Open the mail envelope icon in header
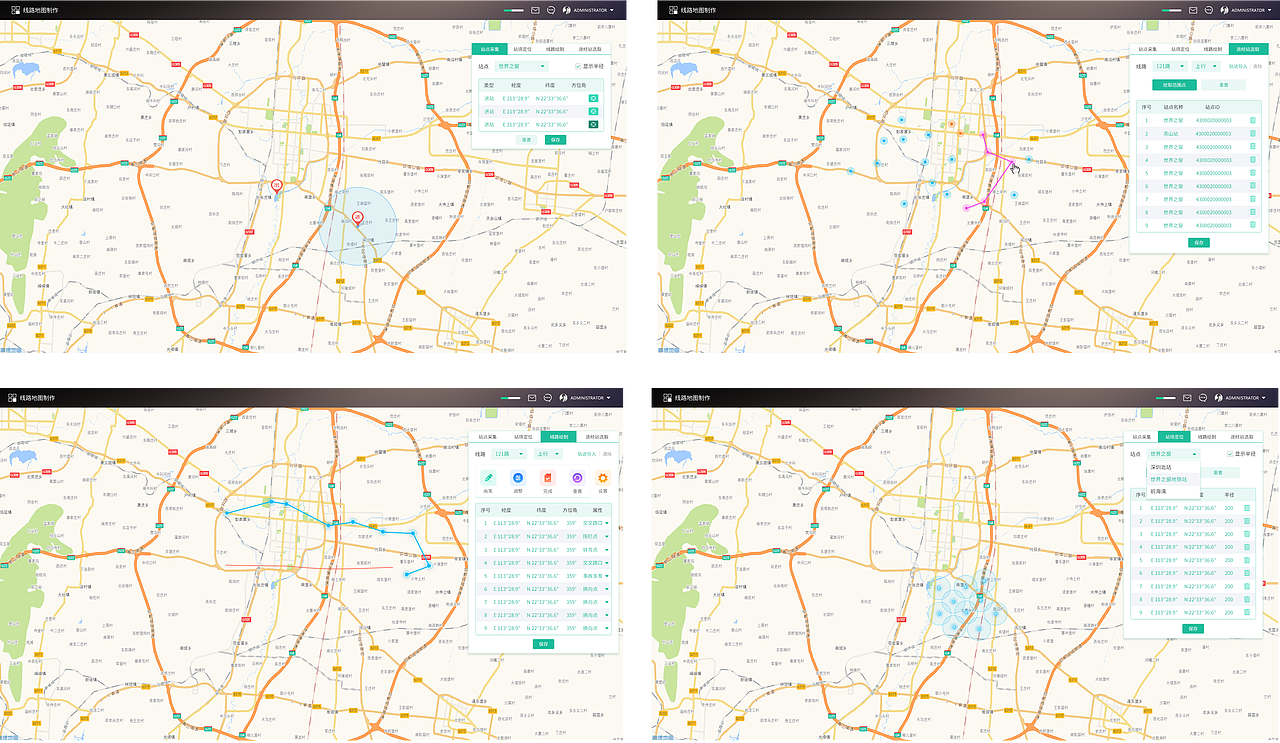Image resolution: width=1280 pixels, height=743 pixels. point(533,10)
